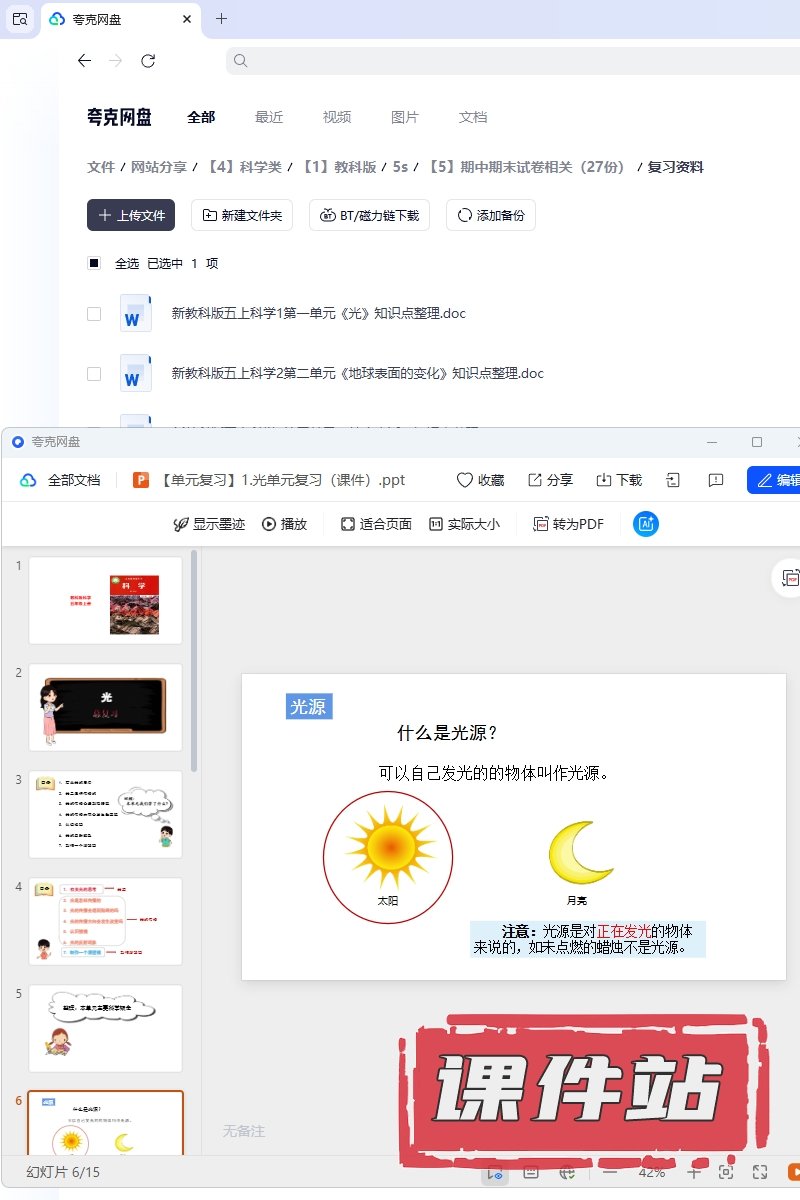
Task: Enter fullscreen using status bar icon
Action: point(760,1172)
